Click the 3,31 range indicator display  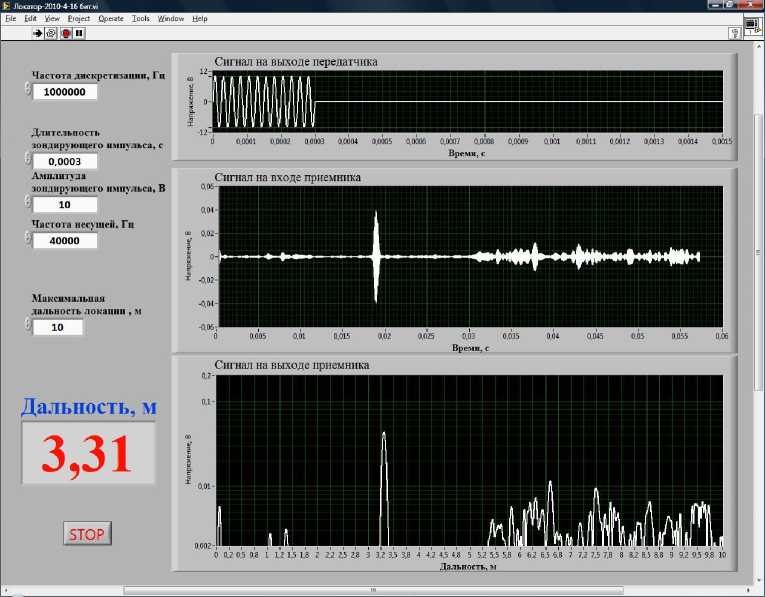click(x=89, y=455)
